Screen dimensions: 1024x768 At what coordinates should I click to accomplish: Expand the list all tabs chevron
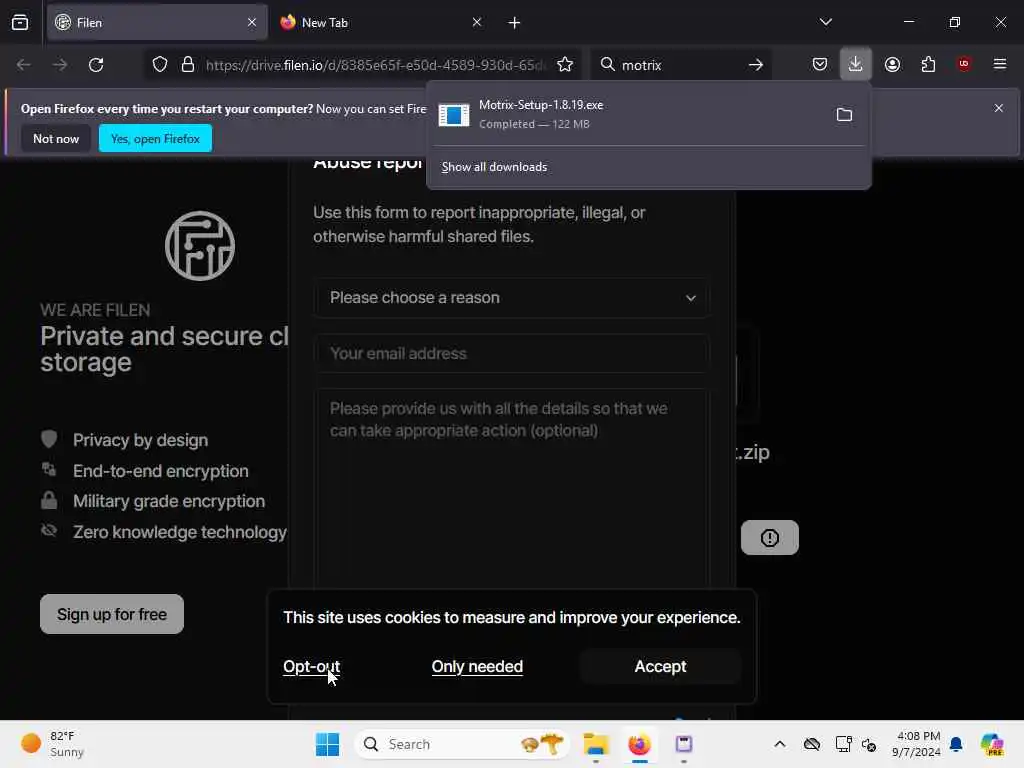(x=825, y=22)
